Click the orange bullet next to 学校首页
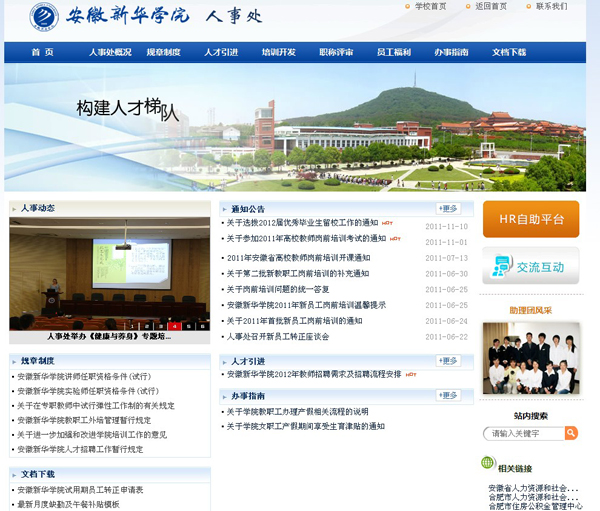This screenshot has width=600, height=511. (410, 7)
